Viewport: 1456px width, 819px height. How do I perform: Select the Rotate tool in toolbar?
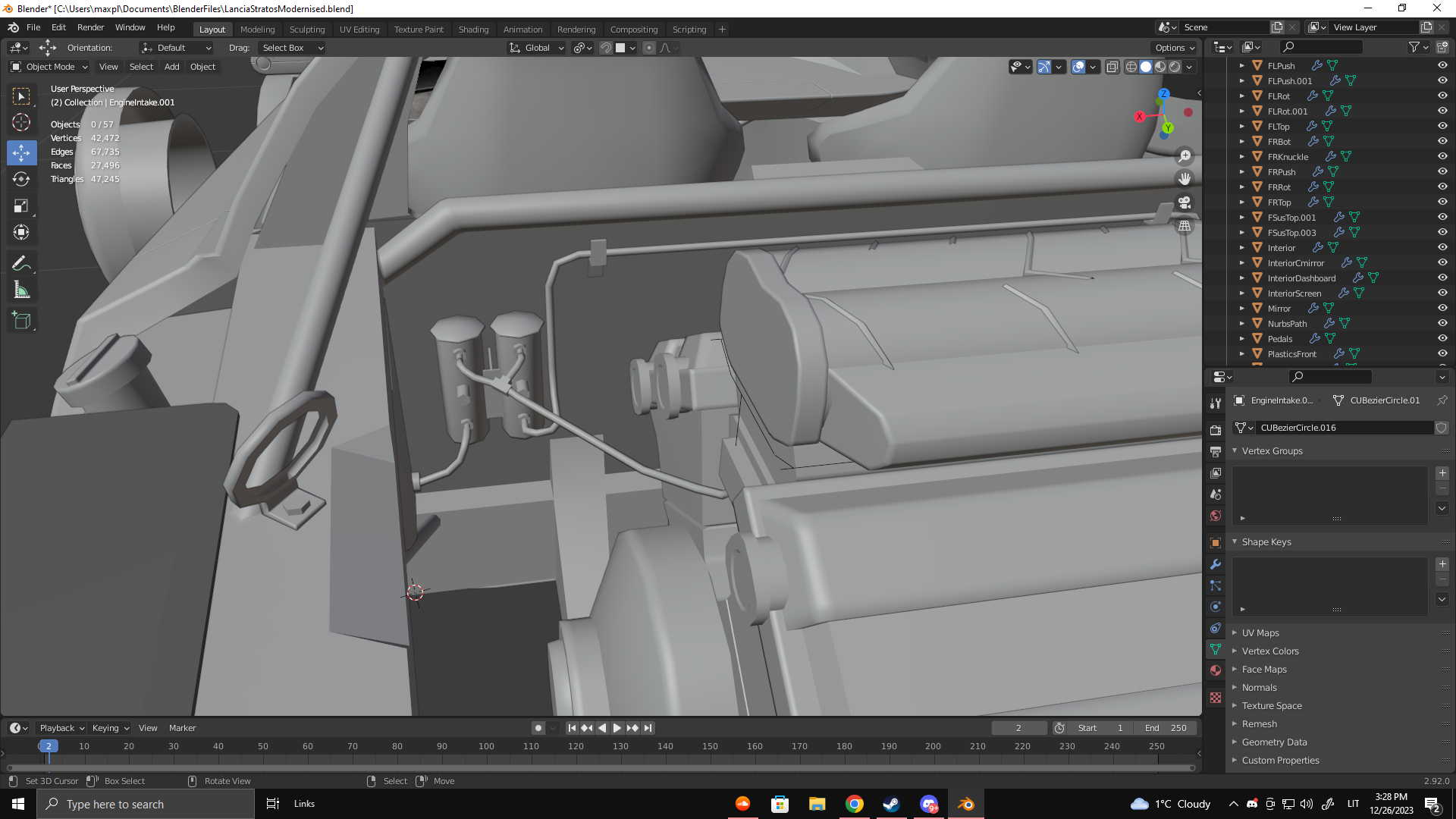(21, 179)
